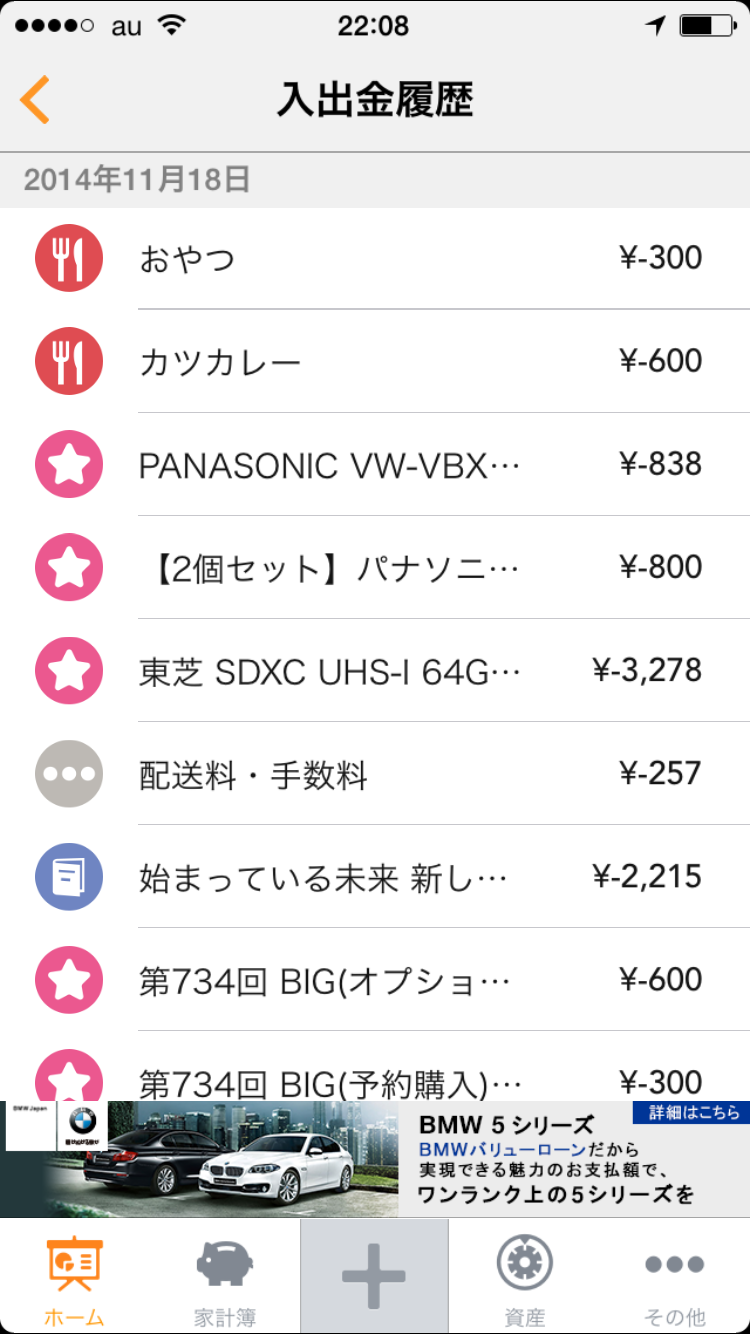Tap the grey dots icon beside 配送料・手数料
This screenshot has height=1334, width=750.
coord(69,774)
